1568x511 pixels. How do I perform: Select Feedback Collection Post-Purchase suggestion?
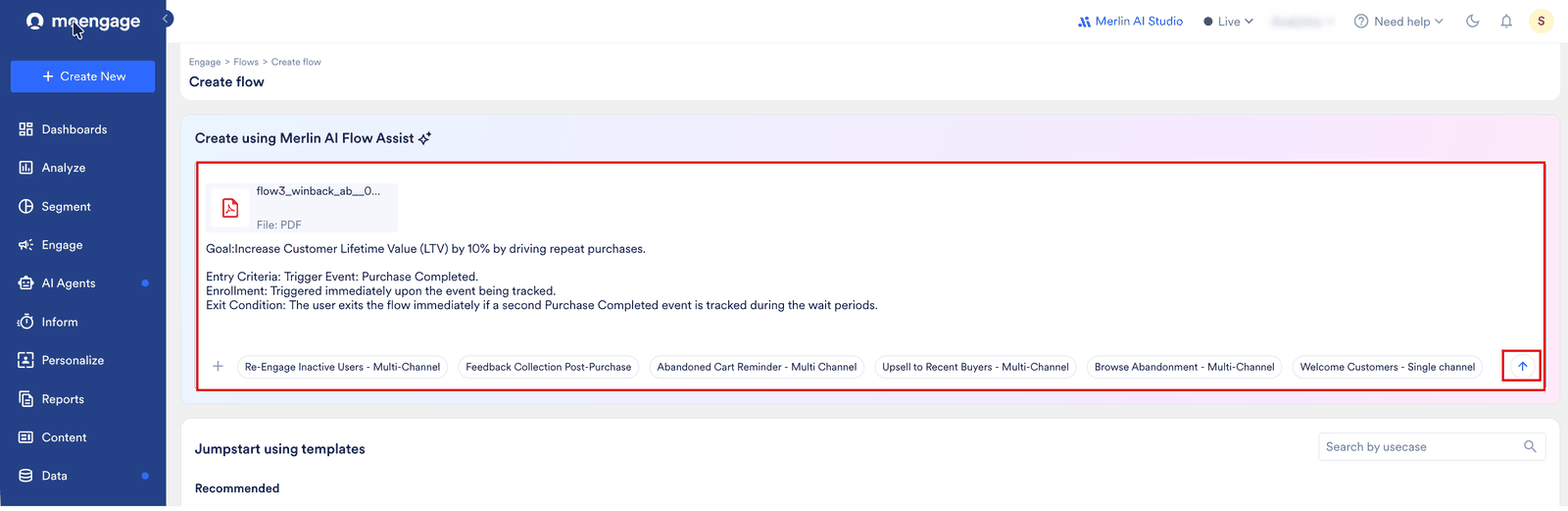click(x=549, y=368)
